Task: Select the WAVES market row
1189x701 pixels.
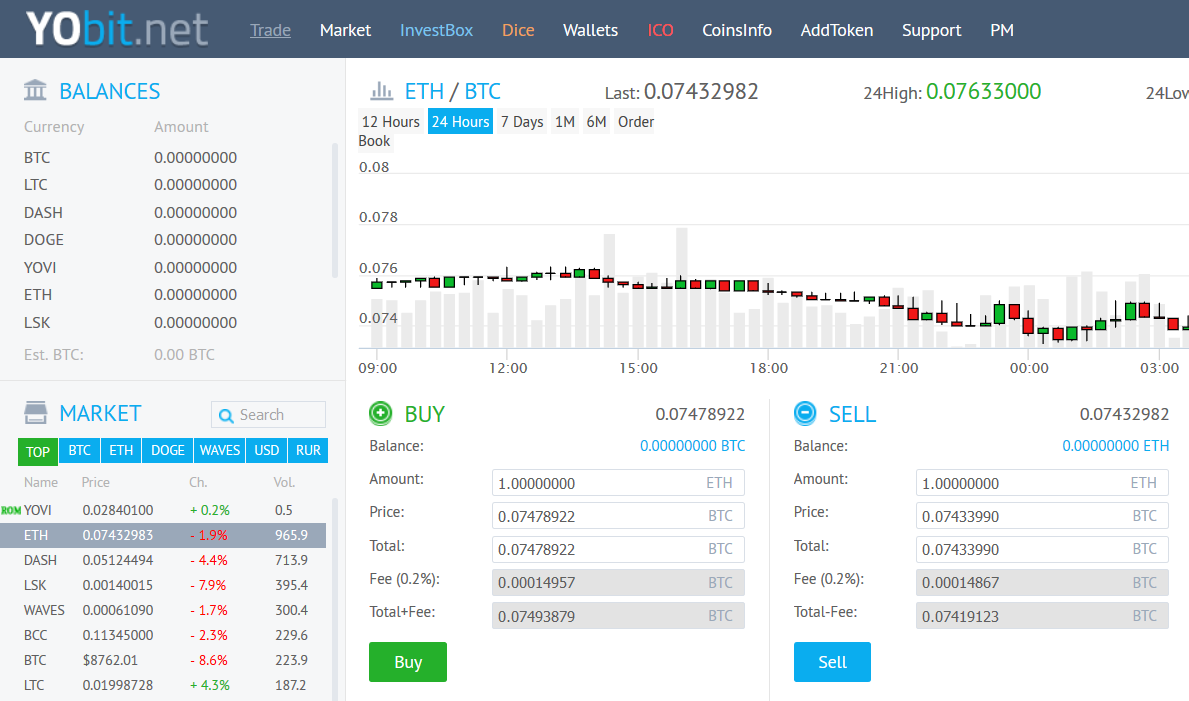Action: pyautogui.click(x=163, y=610)
